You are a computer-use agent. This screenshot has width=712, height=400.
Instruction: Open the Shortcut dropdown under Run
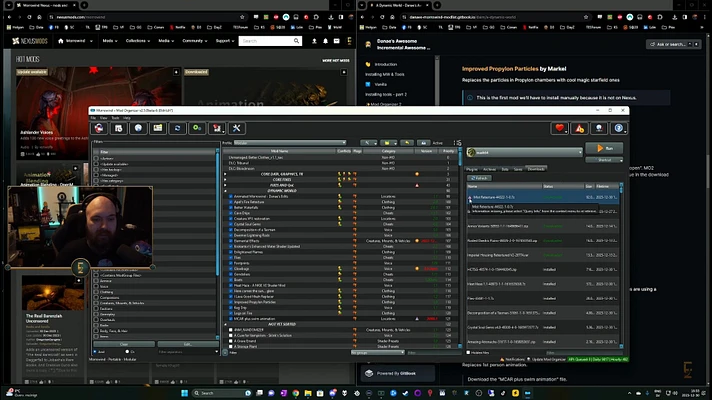(x=604, y=160)
